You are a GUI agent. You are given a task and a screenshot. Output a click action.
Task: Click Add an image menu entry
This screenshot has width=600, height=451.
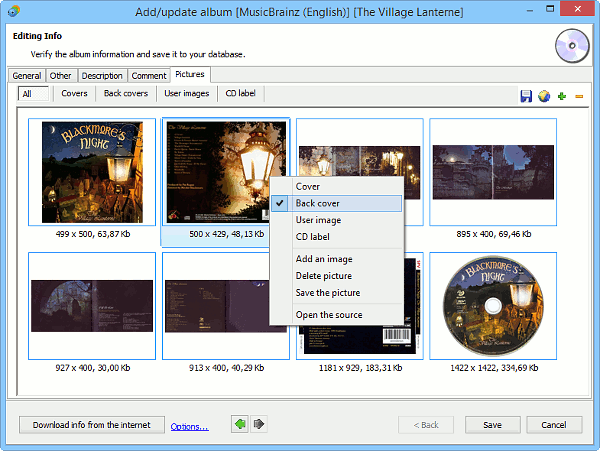pyautogui.click(x=337, y=259)
